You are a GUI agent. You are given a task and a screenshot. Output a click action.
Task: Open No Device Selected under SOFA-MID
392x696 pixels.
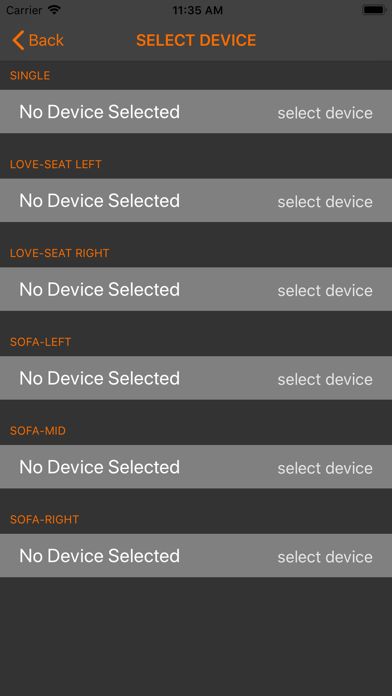(196, 467)
